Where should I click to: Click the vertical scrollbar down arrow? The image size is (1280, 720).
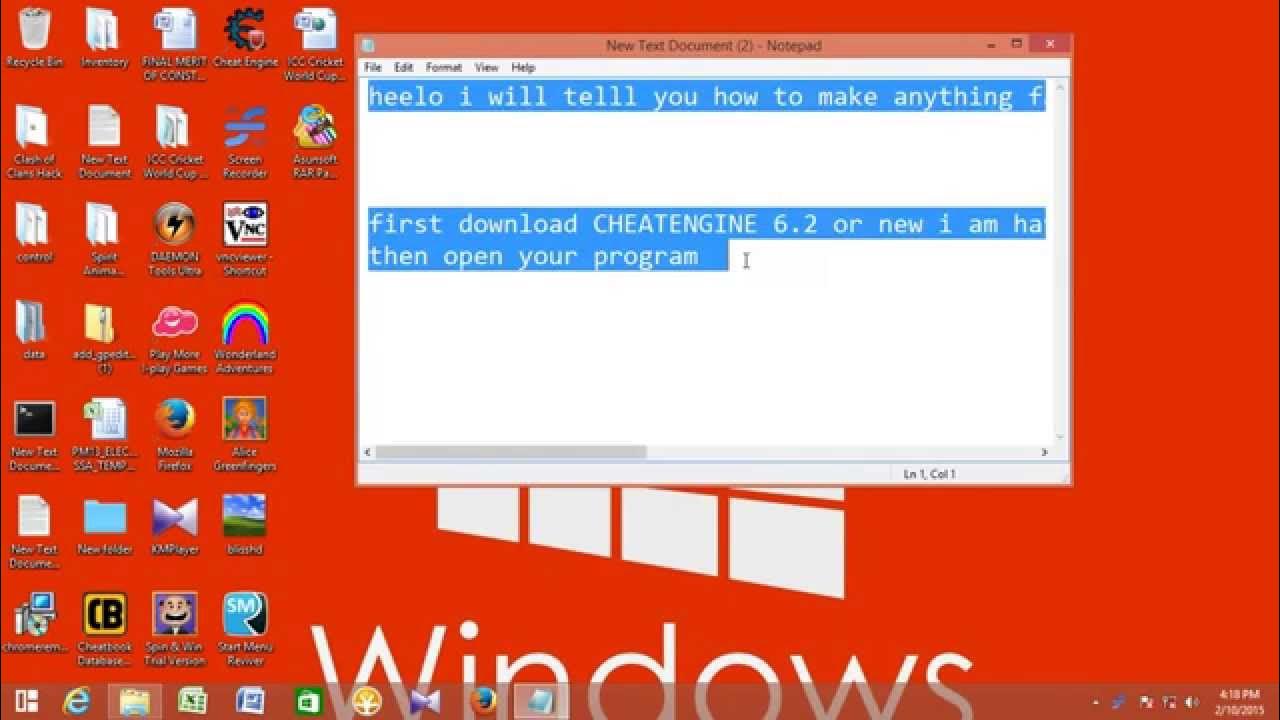coord(1060,437)
